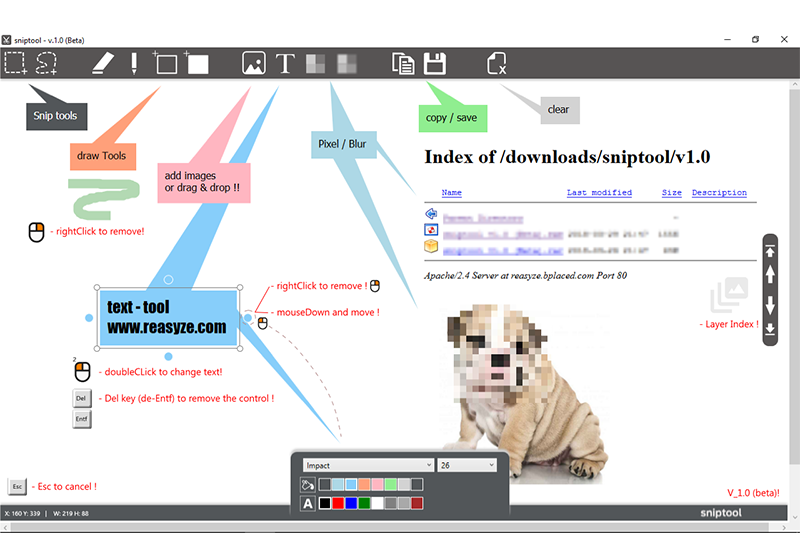
Task: Pick the bright red text color swatch
Action: tap(338, 503)
